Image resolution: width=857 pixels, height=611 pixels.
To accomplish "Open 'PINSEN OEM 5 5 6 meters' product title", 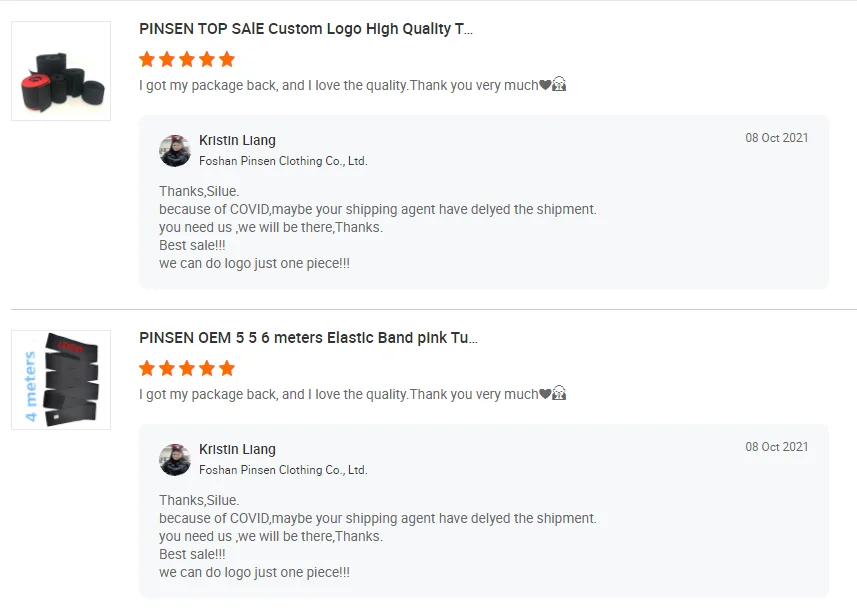I will tap(308, 338).
